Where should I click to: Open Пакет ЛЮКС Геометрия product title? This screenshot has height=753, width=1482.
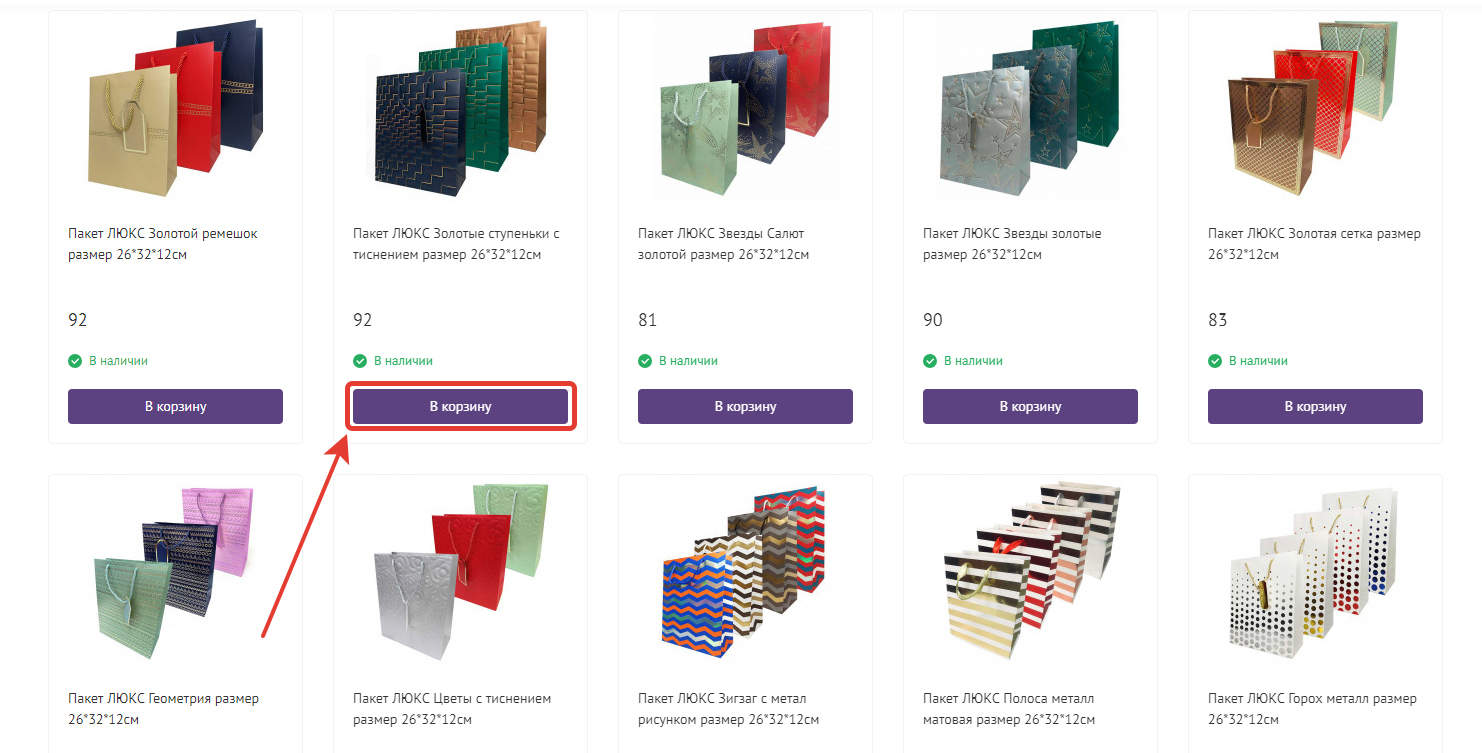[163, 709]
